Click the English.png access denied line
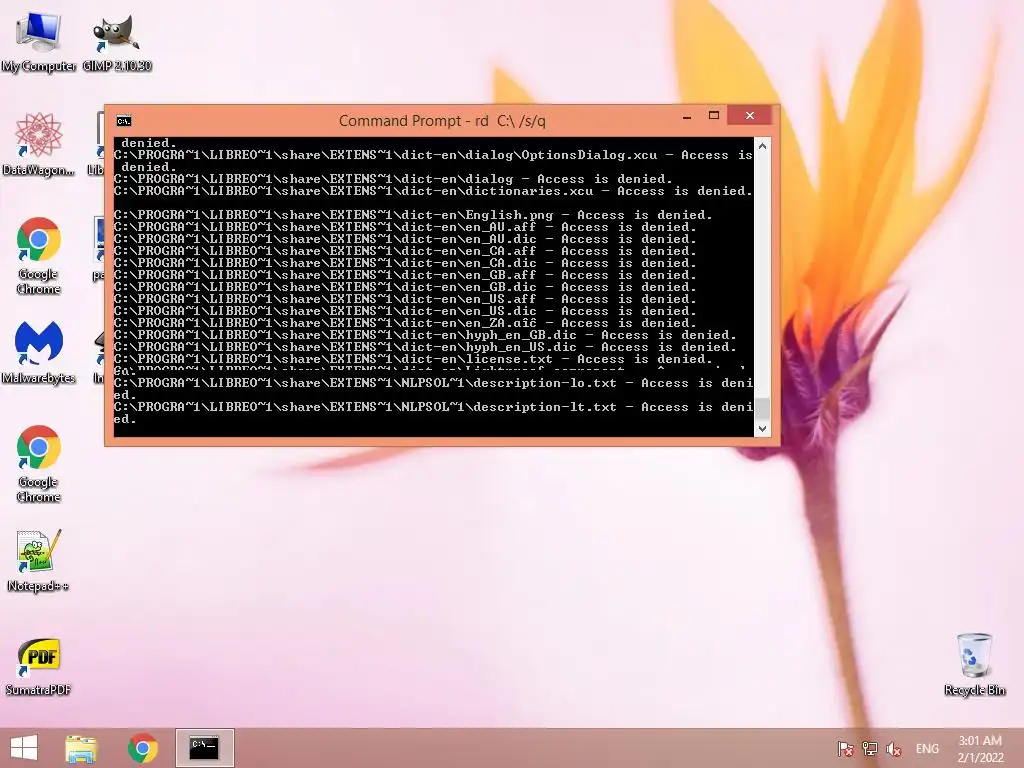This screenshot has height=768, width=1024. click(413, 215)
